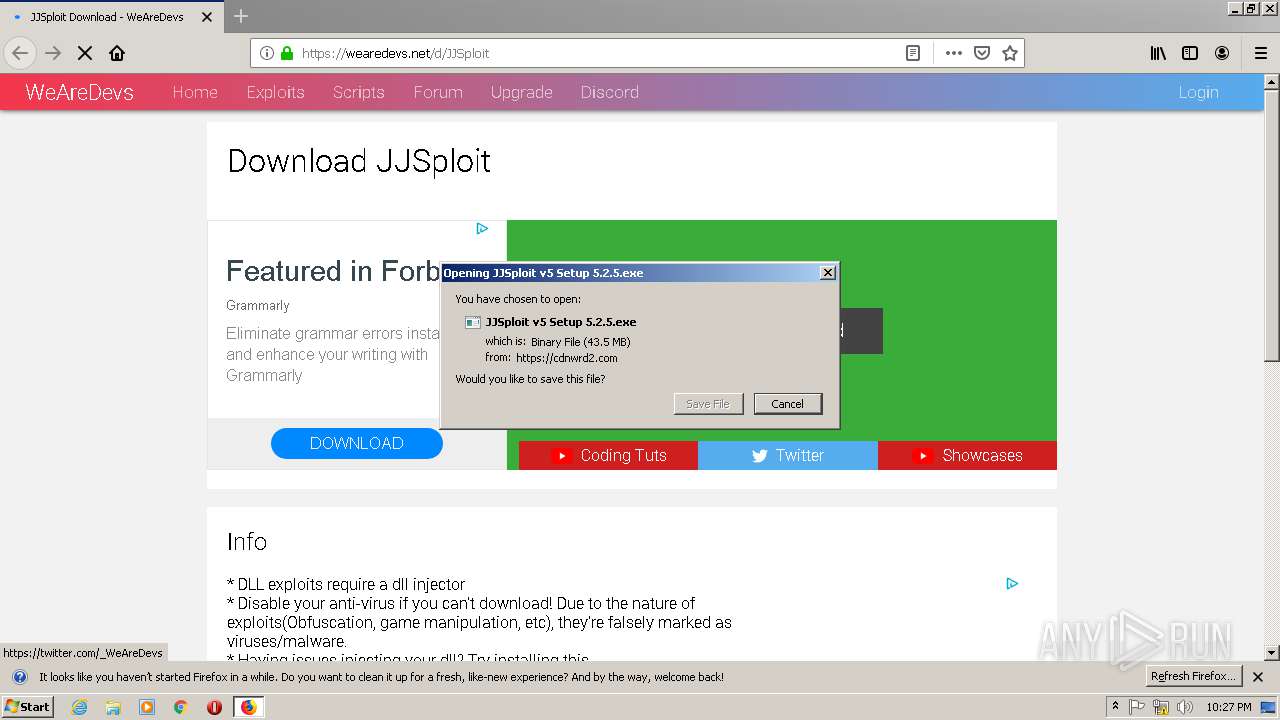Open Showcases YouTube link
Image resolution: width=1280 pixels, height=720 pixels.
click(x=967, y=455)
